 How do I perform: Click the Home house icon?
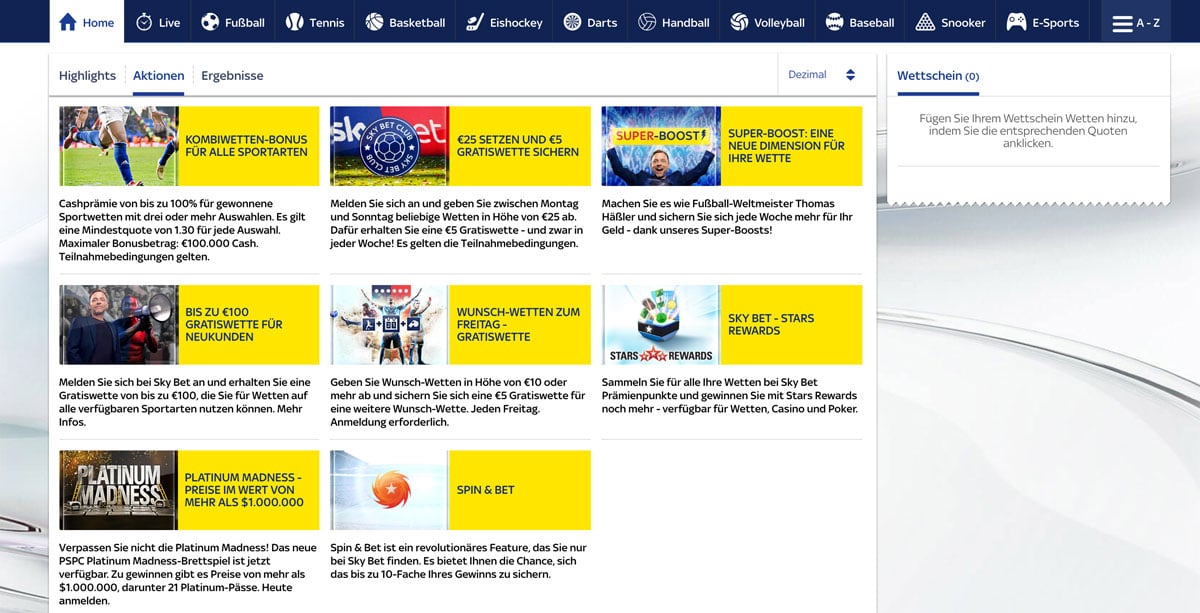coord(68,22)
